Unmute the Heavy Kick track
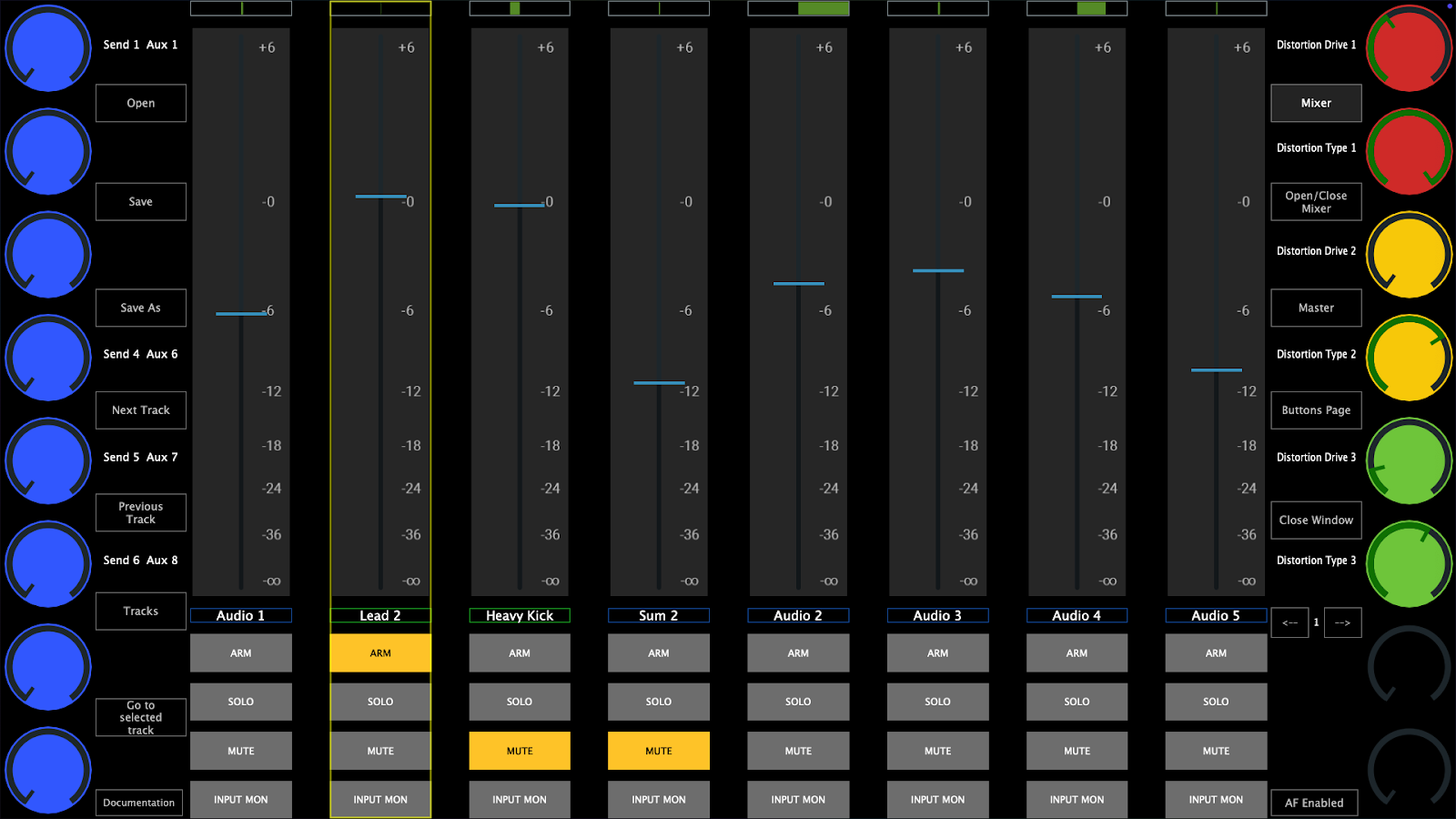Image resolution: width=1456 pixels, height=819 pixels. click(x=520, y=751)
